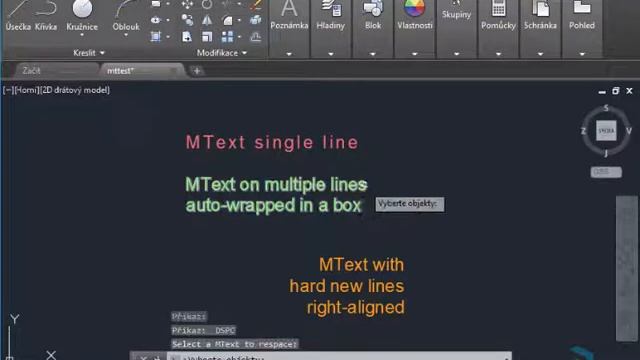Click the ViewCube top face

tap(606, 131)
